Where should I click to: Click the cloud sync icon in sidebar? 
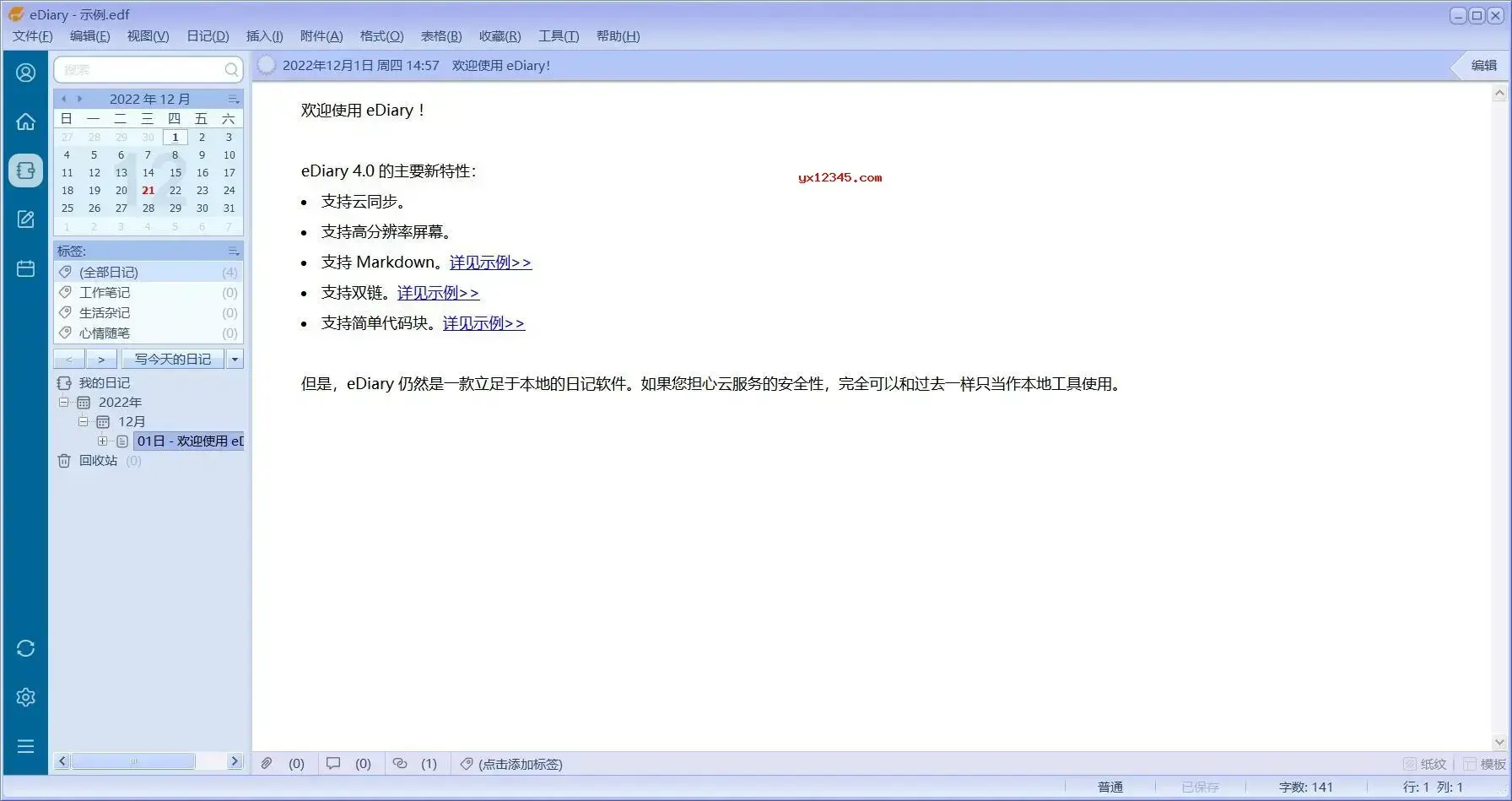click(25, 648)
